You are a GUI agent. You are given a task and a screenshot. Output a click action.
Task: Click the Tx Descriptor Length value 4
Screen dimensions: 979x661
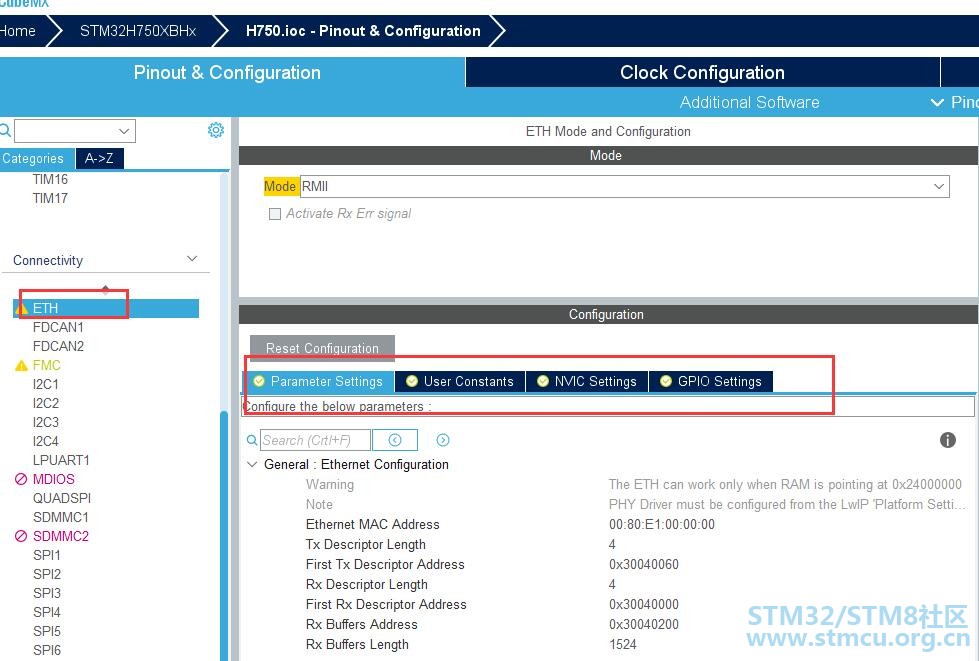(612, 544)
